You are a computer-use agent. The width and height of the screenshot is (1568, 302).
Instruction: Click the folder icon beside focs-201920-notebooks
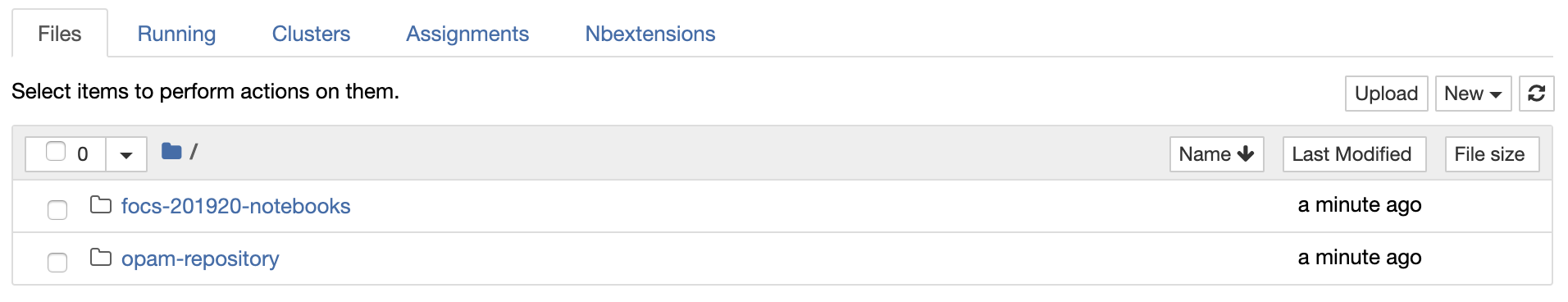point(101,204)
